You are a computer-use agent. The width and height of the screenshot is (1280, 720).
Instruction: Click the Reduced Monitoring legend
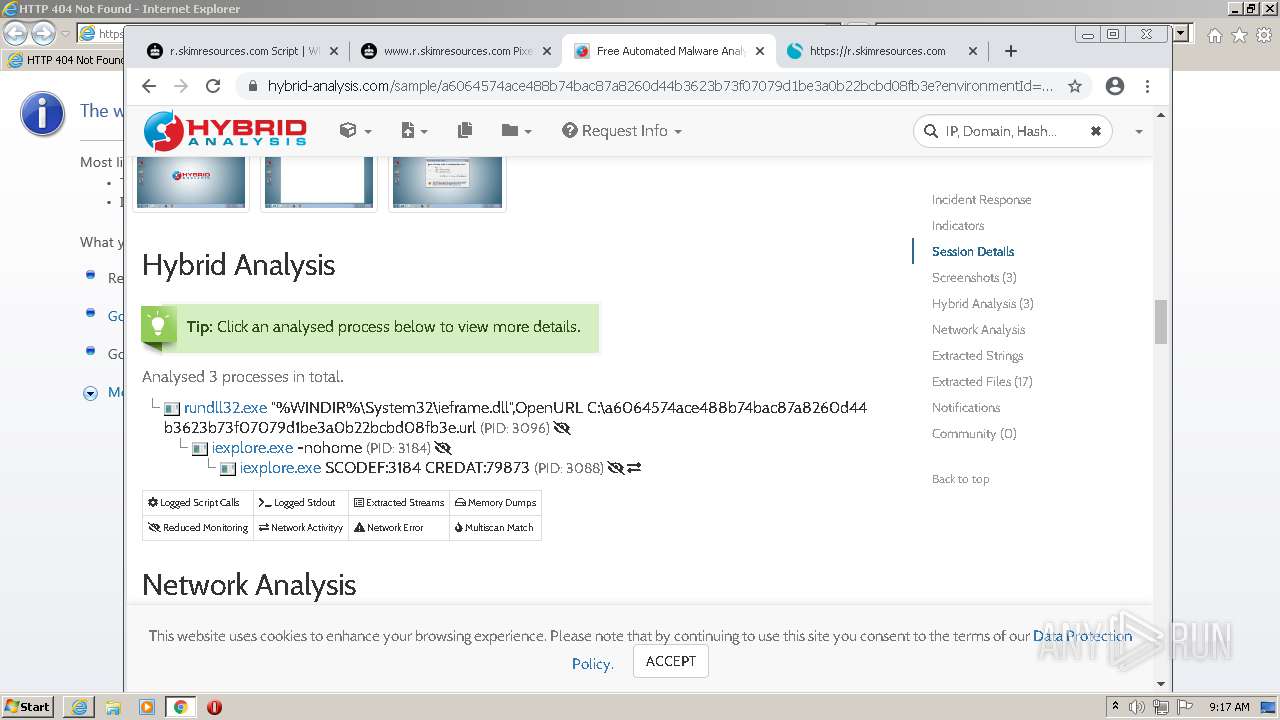(198, 528)
